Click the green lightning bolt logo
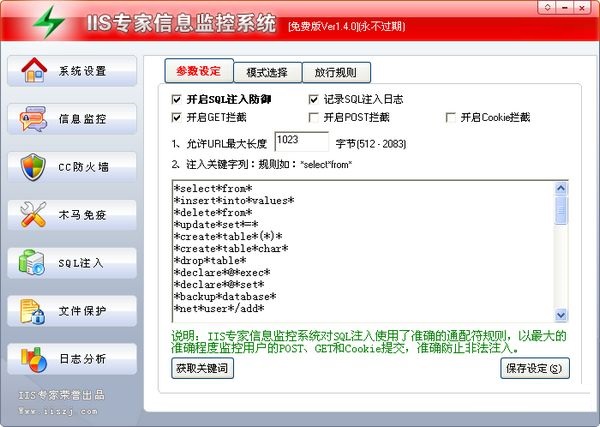 click(49, 22)
